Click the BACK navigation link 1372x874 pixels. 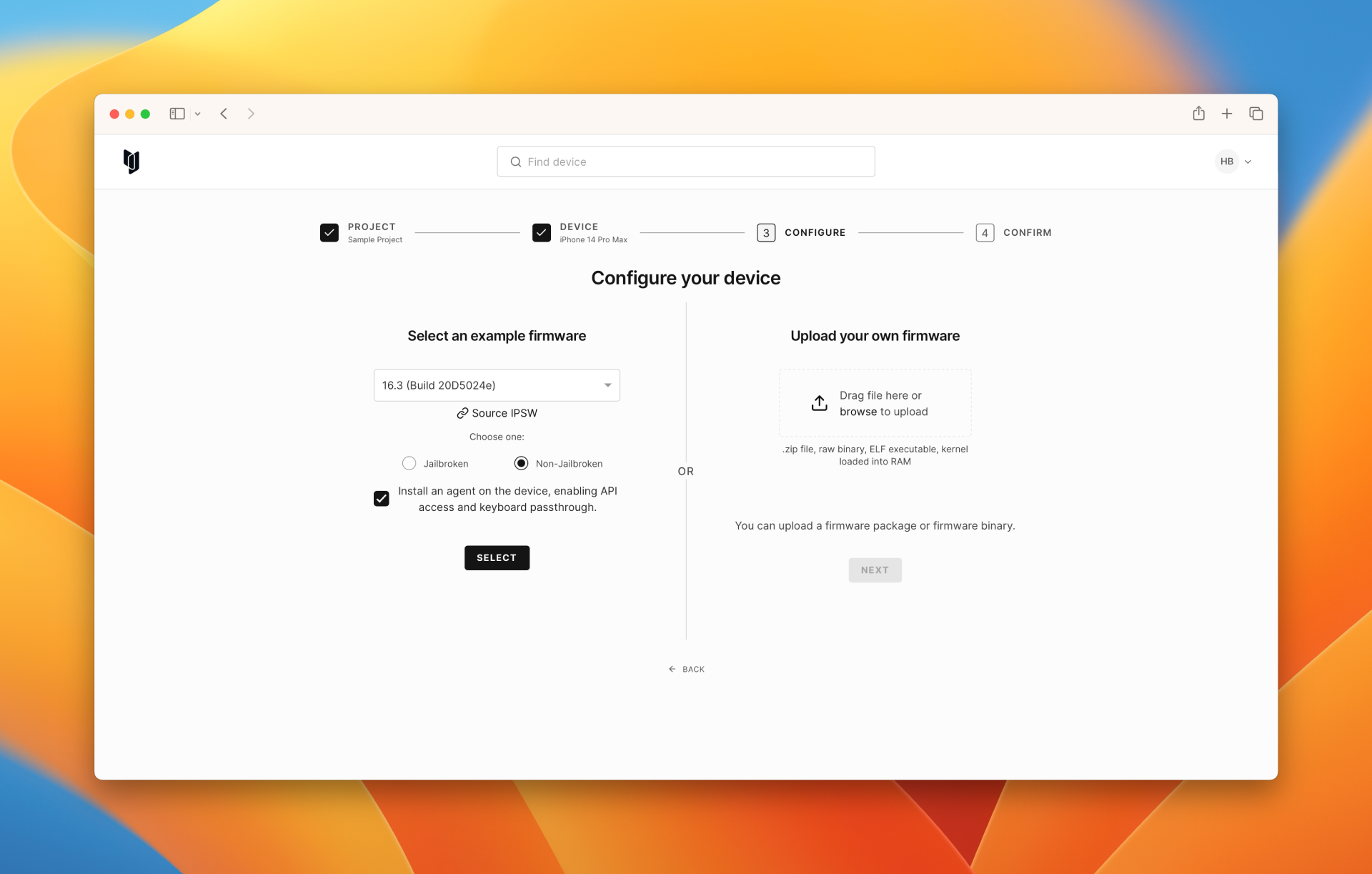point(686,668)
